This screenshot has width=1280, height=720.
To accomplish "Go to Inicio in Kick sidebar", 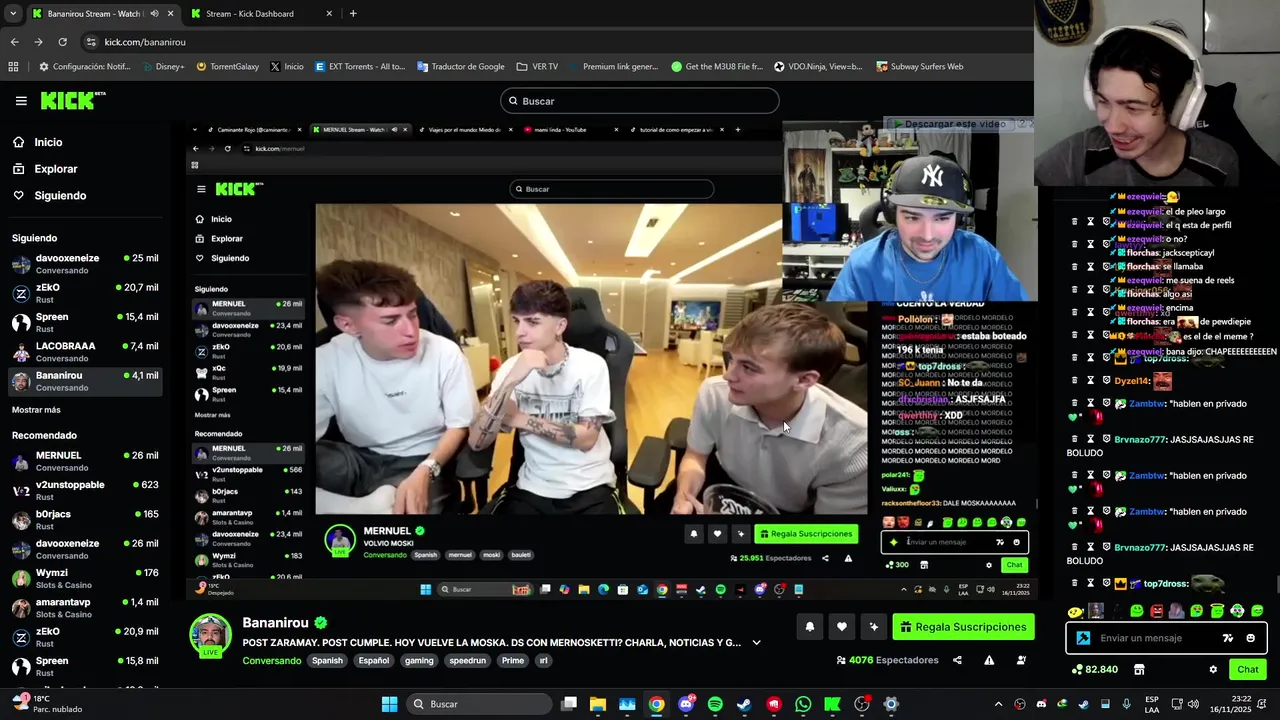I will coord(48,142).
